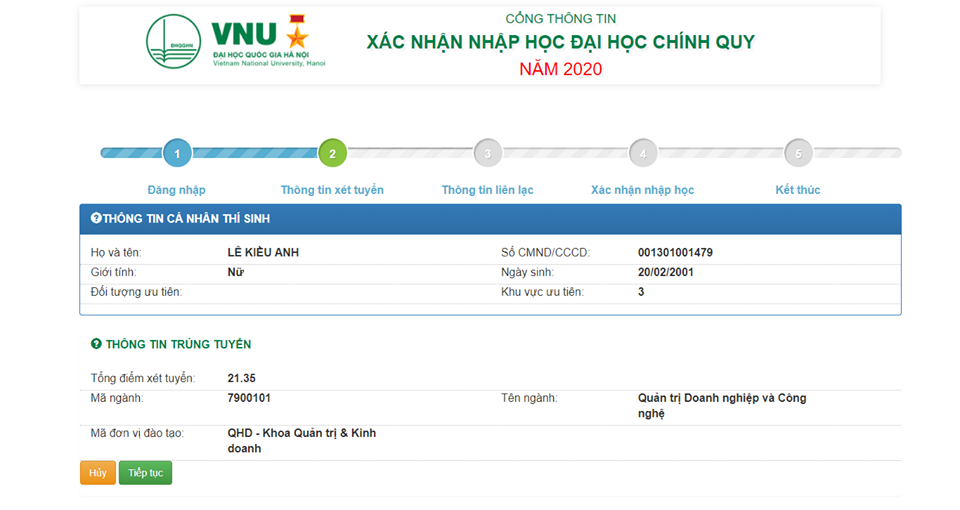Click the VNU university logo emblem
The image size is (960, 510).
point(173,42)
